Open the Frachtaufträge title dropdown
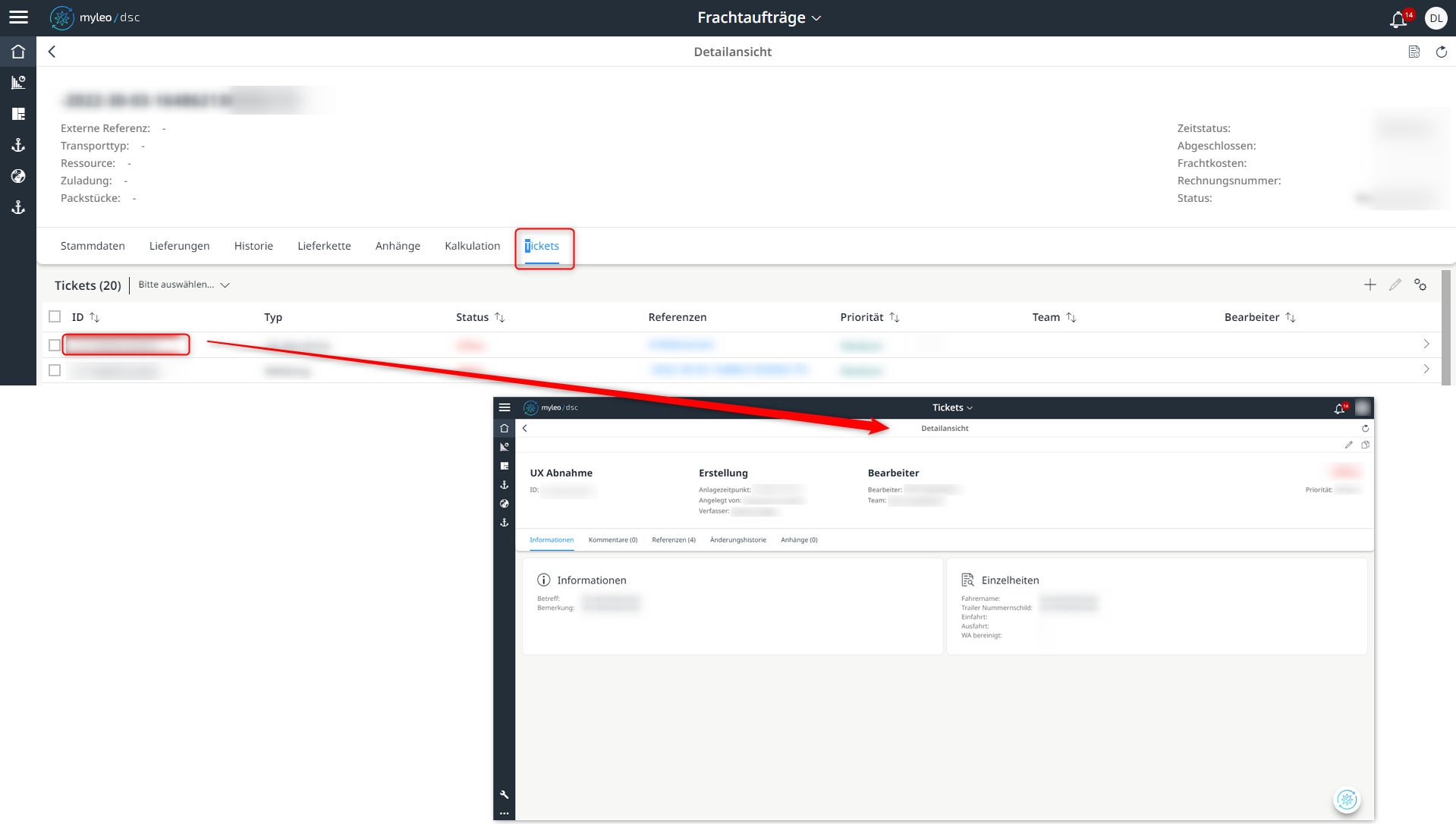The width and height of the screenshot is (1456, 824). pos(759,17)
